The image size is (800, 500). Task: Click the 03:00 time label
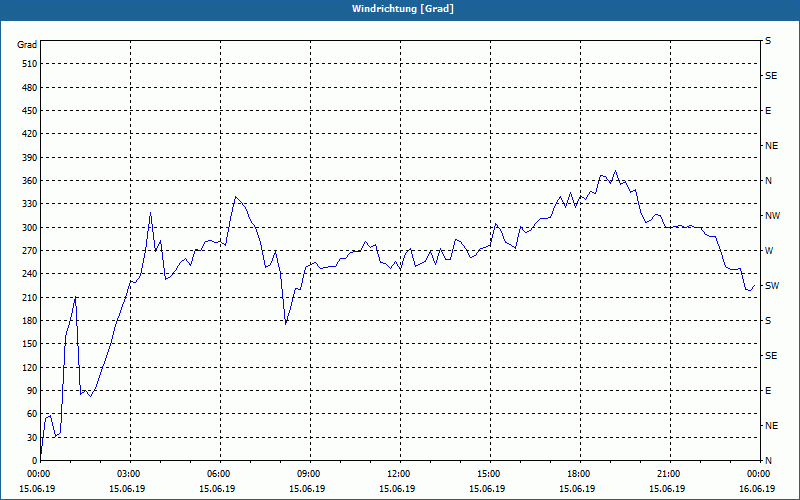pos(130,474)
